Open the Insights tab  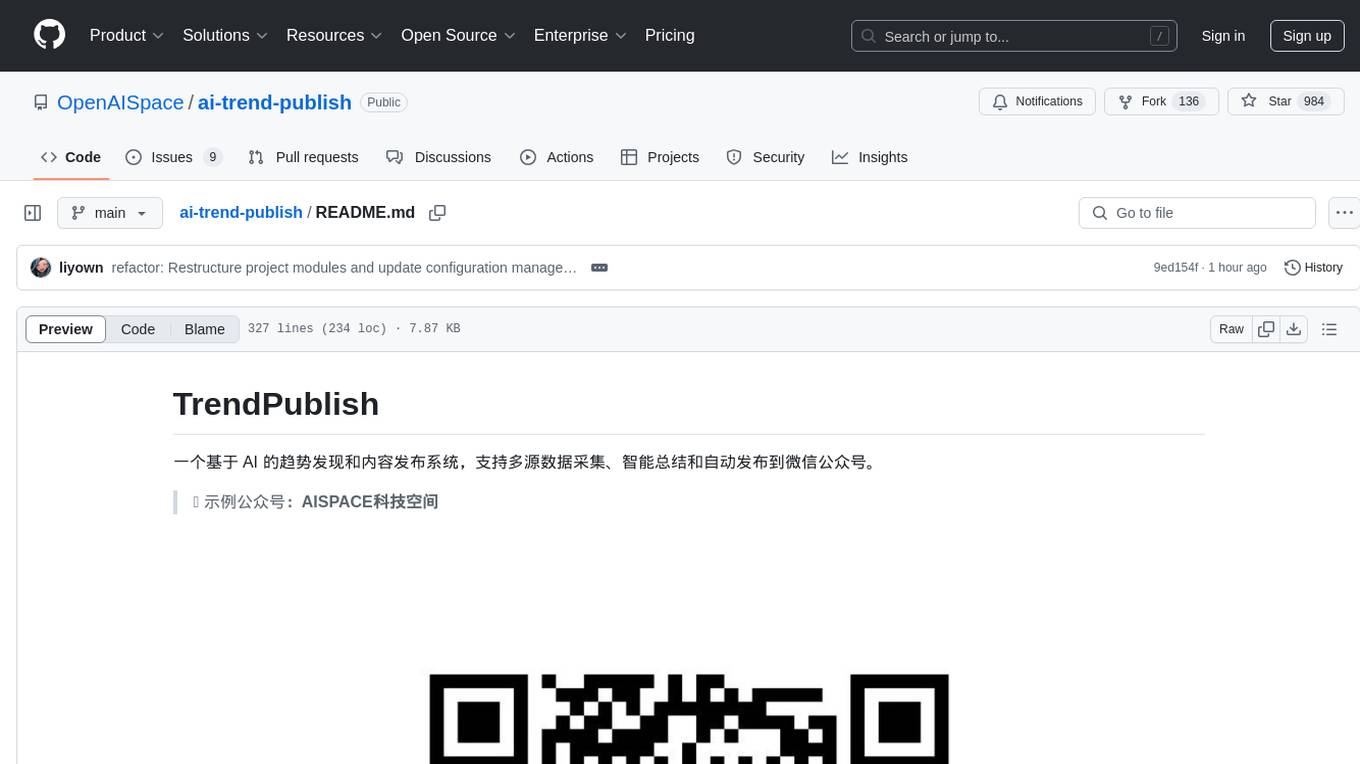click(x=870, y=157)
